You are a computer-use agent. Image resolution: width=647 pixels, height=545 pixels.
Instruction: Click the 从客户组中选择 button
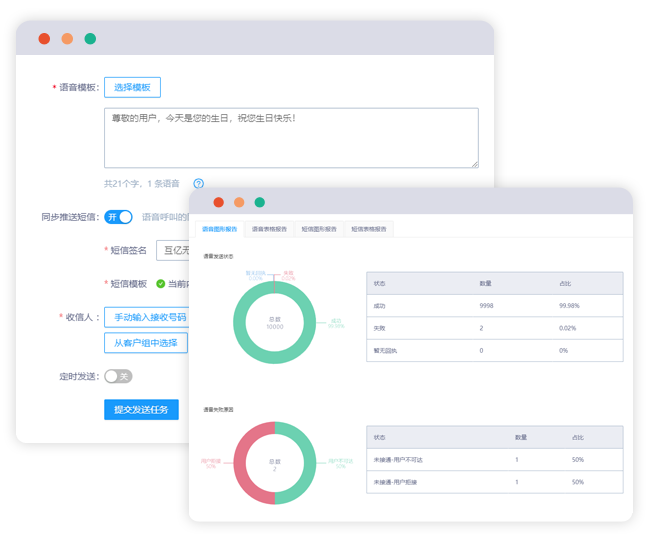145,343
